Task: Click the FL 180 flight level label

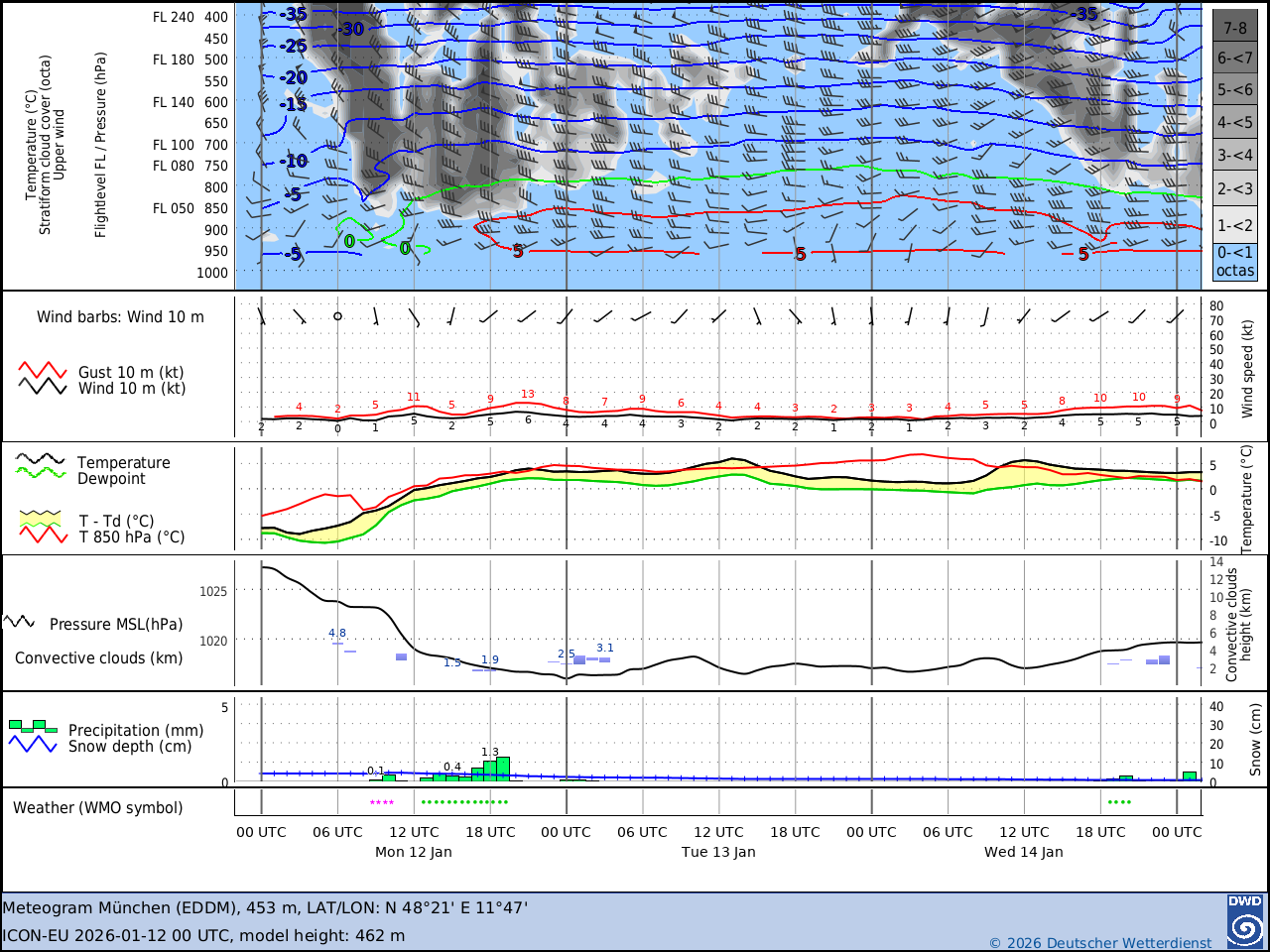Action: (174, 59)
